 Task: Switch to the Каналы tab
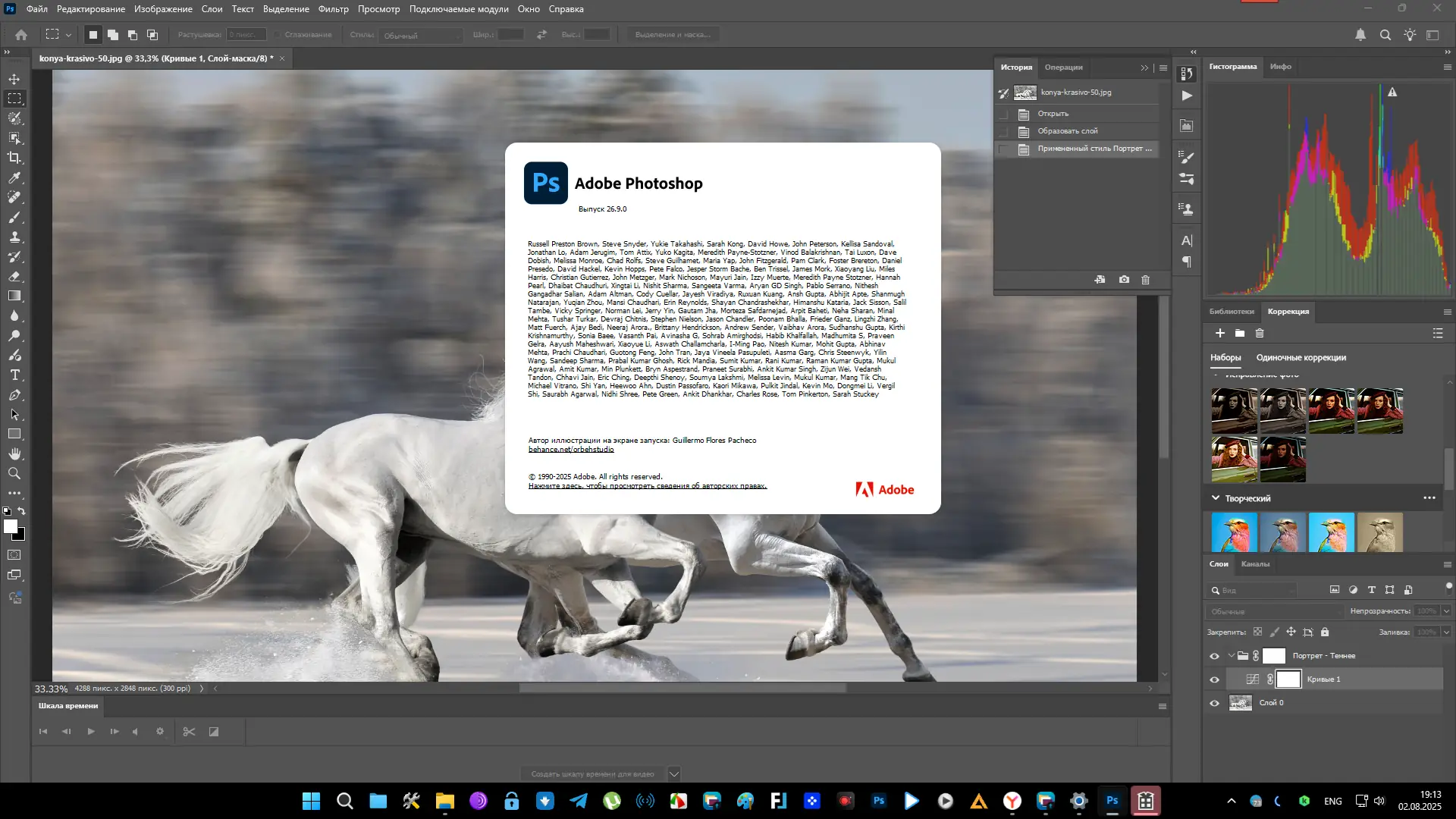point(1256,564)
